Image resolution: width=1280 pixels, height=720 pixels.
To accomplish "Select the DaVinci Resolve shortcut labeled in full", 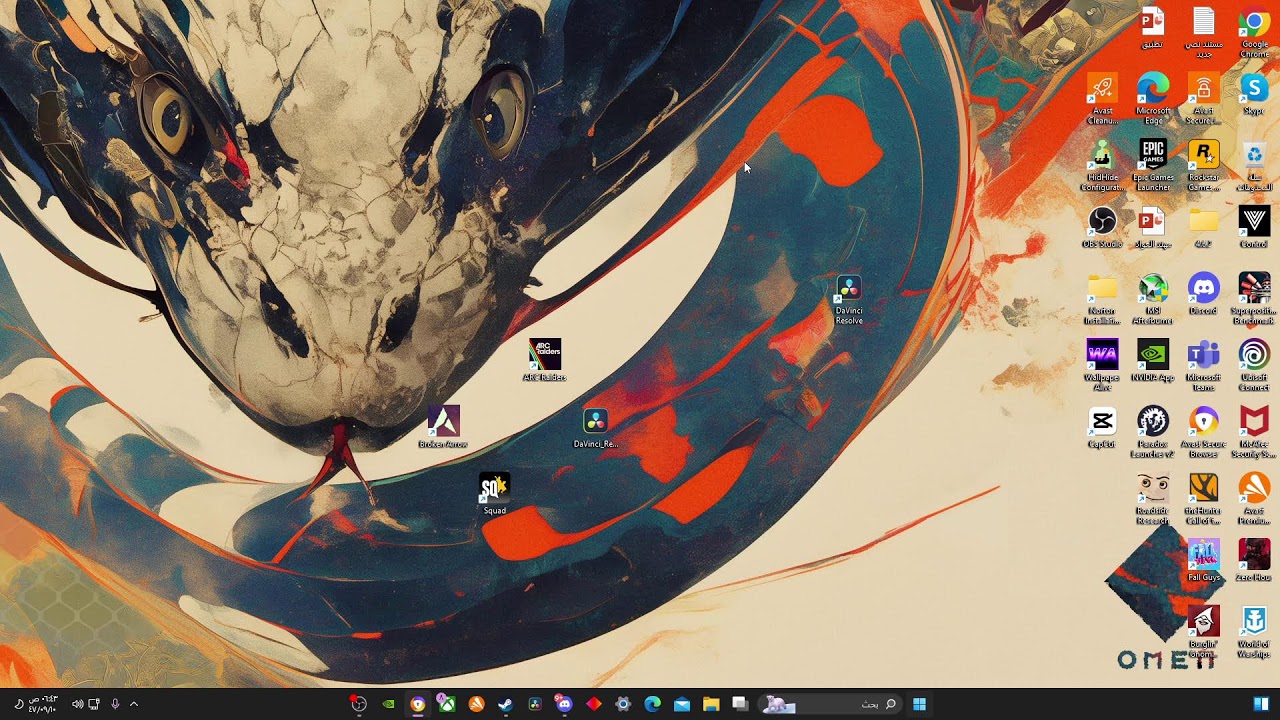I will (x=849, y=300).
